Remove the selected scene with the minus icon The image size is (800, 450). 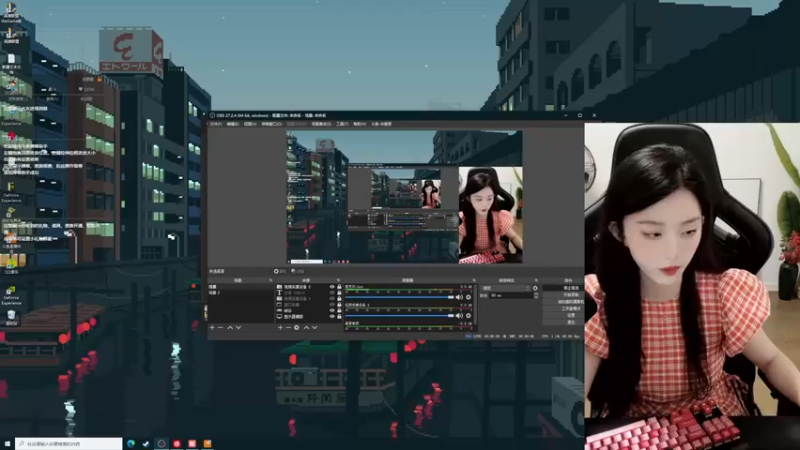coord(220,328)
